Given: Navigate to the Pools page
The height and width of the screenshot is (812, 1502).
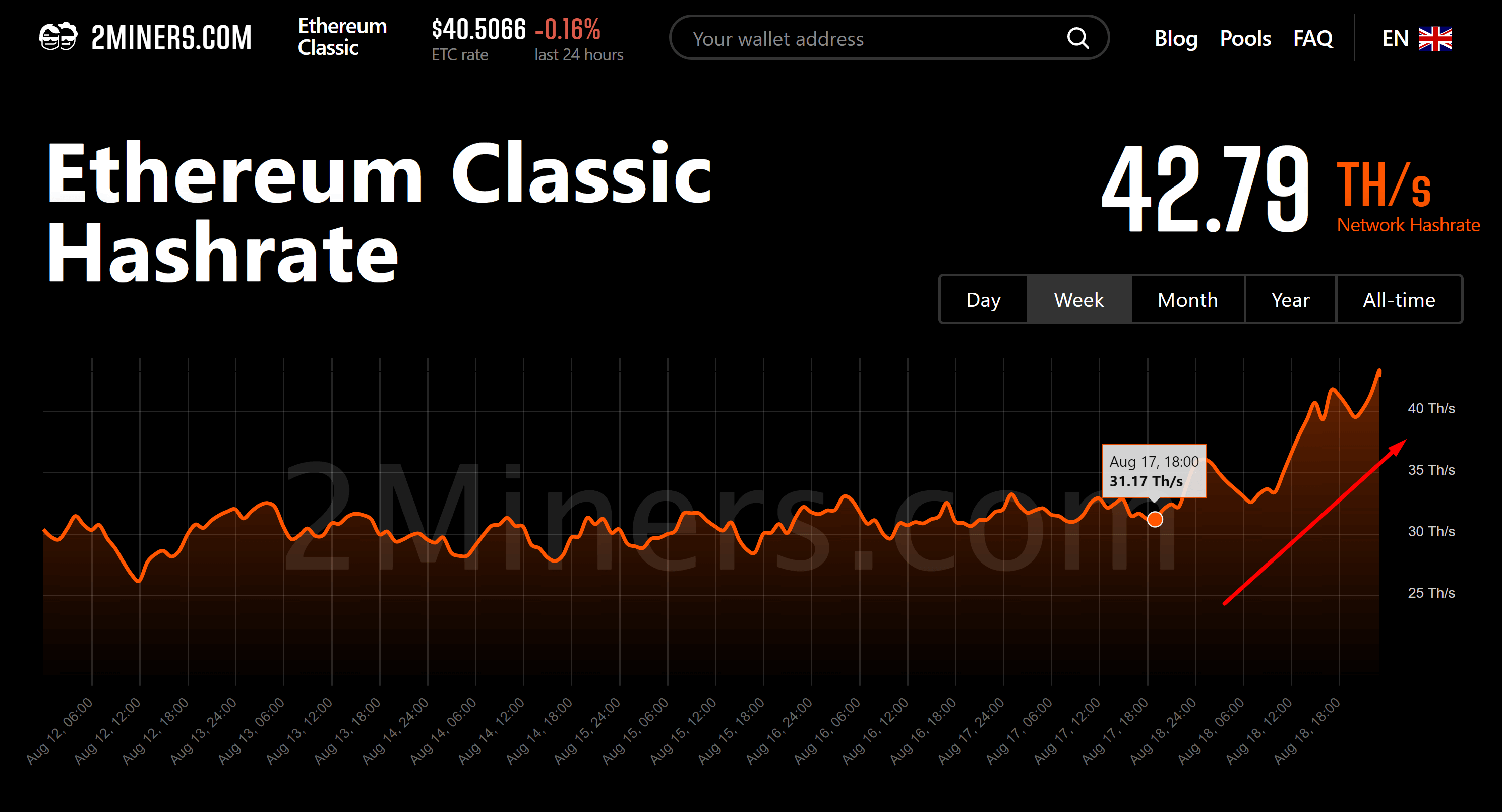Looking at the screenshot, I should coord(1245,38).
